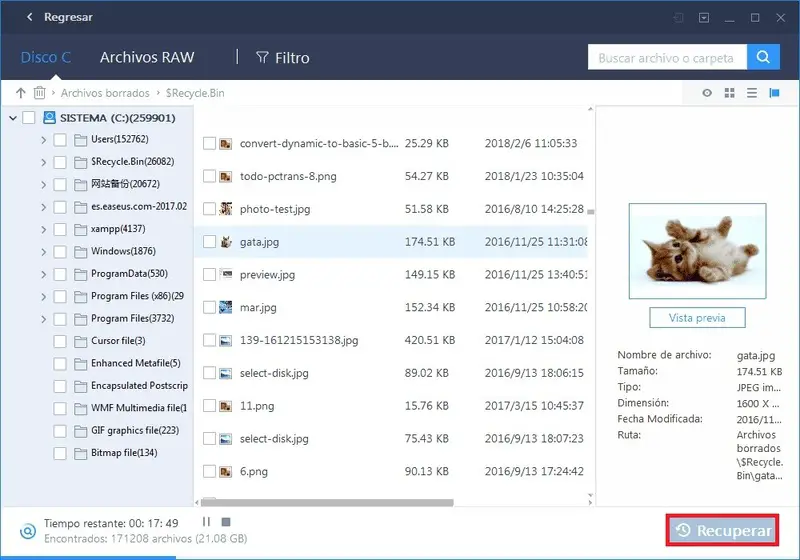Click the Buscar archivo o carpeta field
This screenshot has height=560, width=800.
pyautogui.click(x=667, y=57)
